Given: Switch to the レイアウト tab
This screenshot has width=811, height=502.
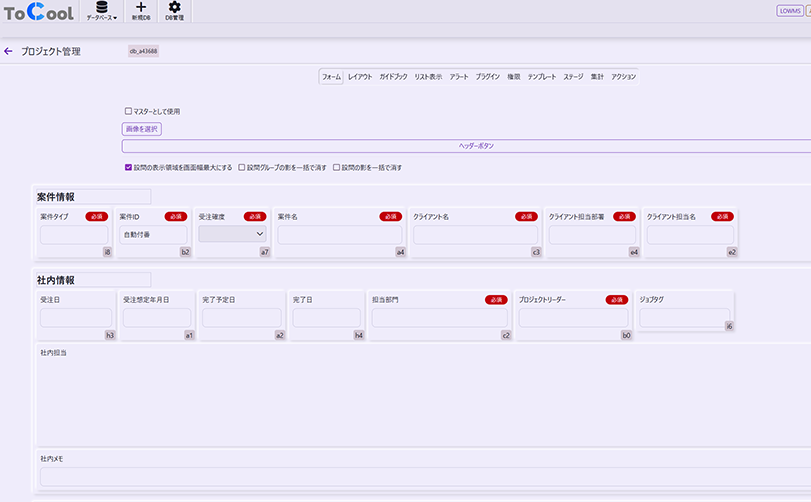Looking at the screenshot, I should (360, 76).
